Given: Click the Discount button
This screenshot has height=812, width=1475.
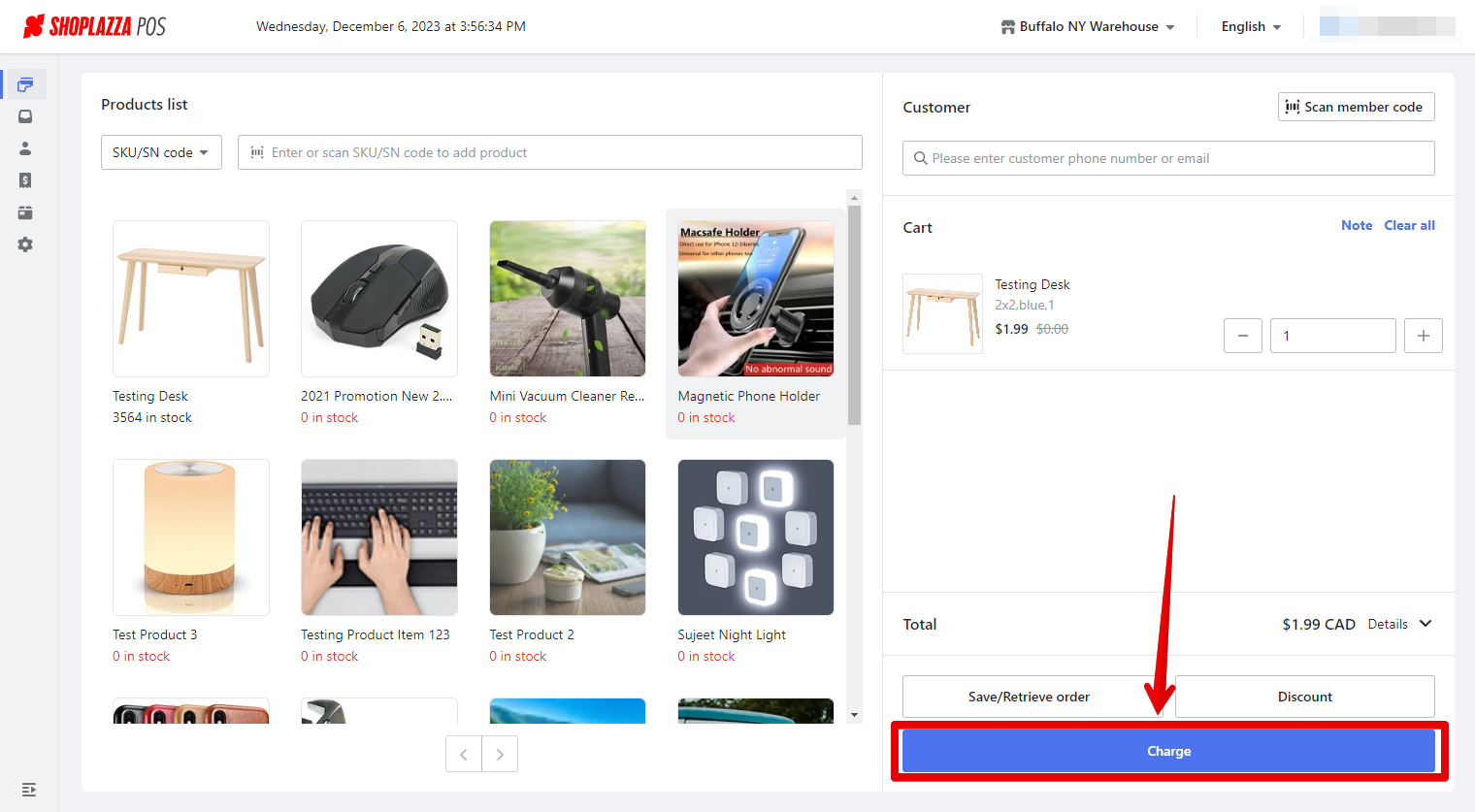Looking at the screenshot, I should point(1305,697).
